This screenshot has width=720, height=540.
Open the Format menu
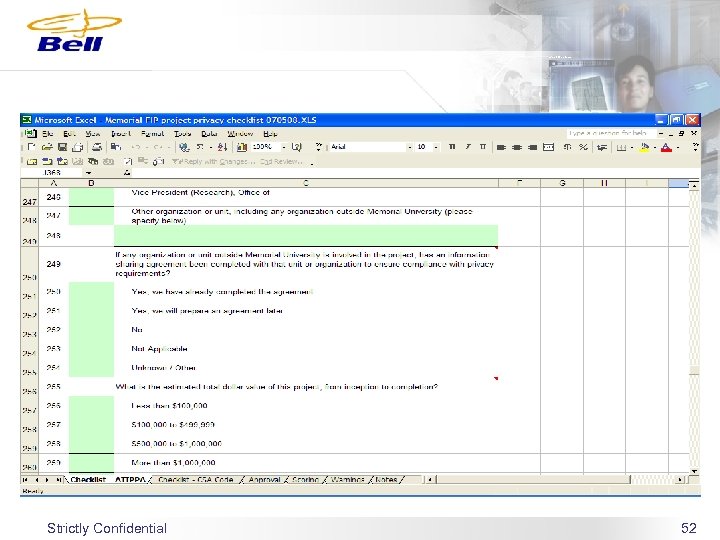(x=152, y=134)
